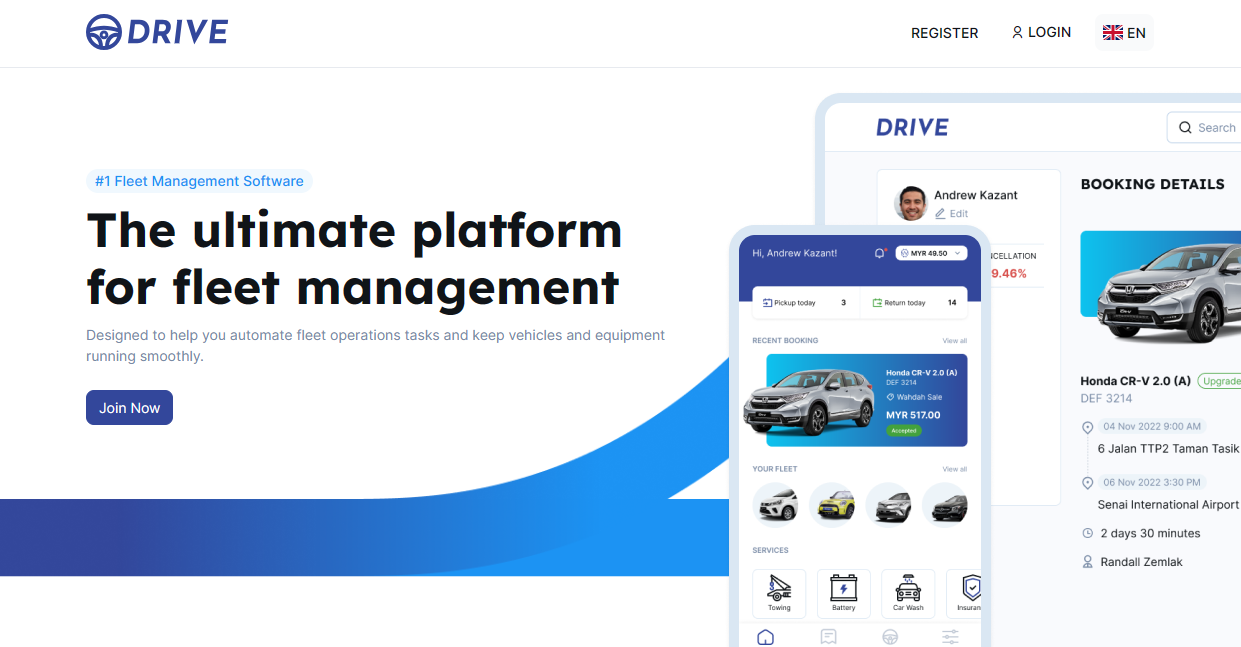Open the settings sliders icon in bottom navigation
This screenshot has height=647, width=1241.
949,636
